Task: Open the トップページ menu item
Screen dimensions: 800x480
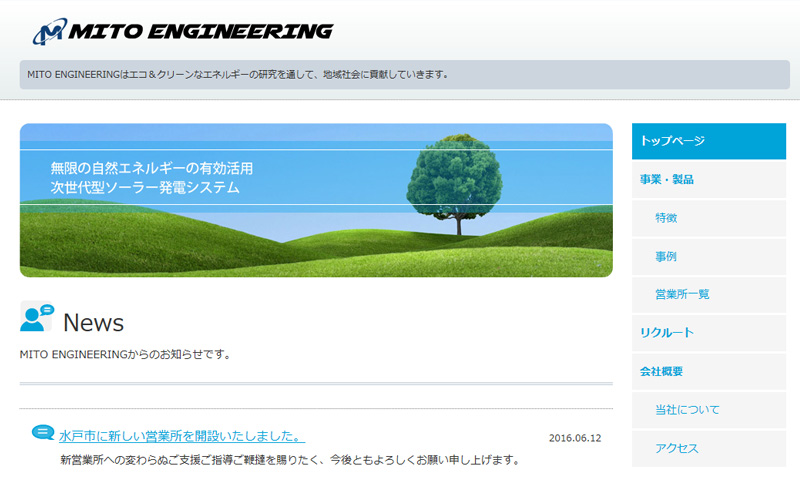Action: point(709,141)
